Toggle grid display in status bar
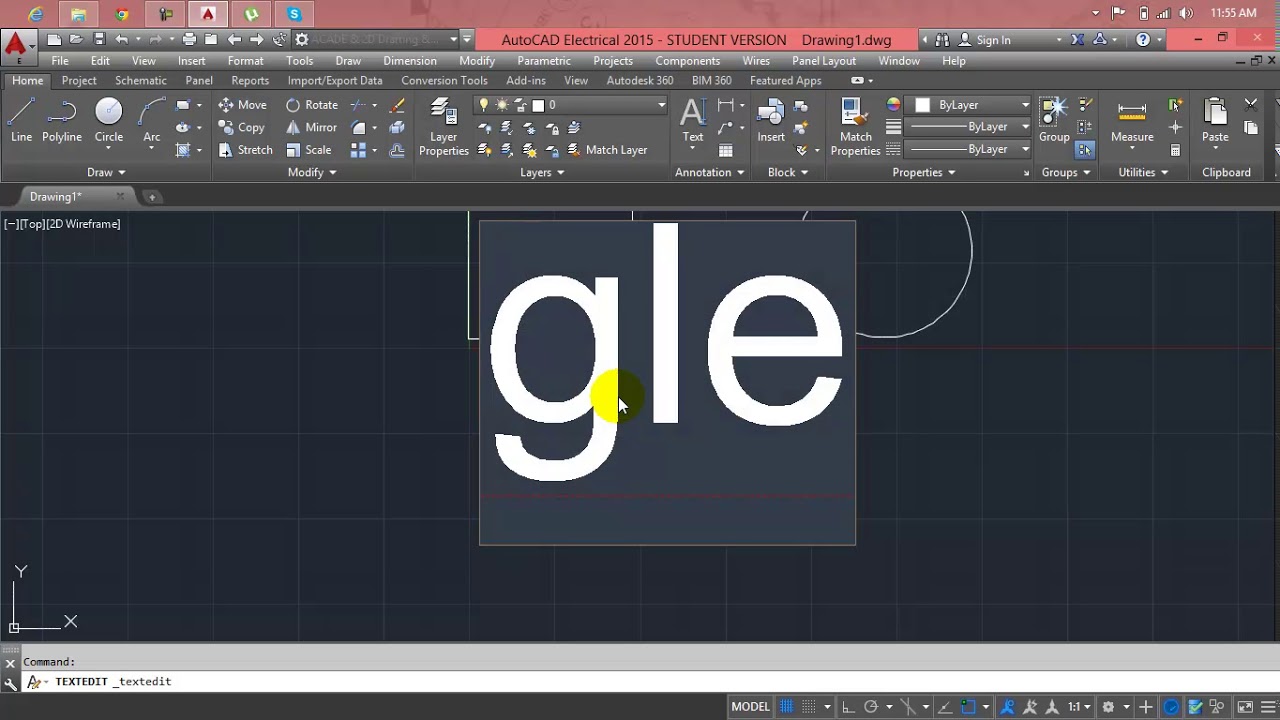1280x720 pixels. coord(787,707)
